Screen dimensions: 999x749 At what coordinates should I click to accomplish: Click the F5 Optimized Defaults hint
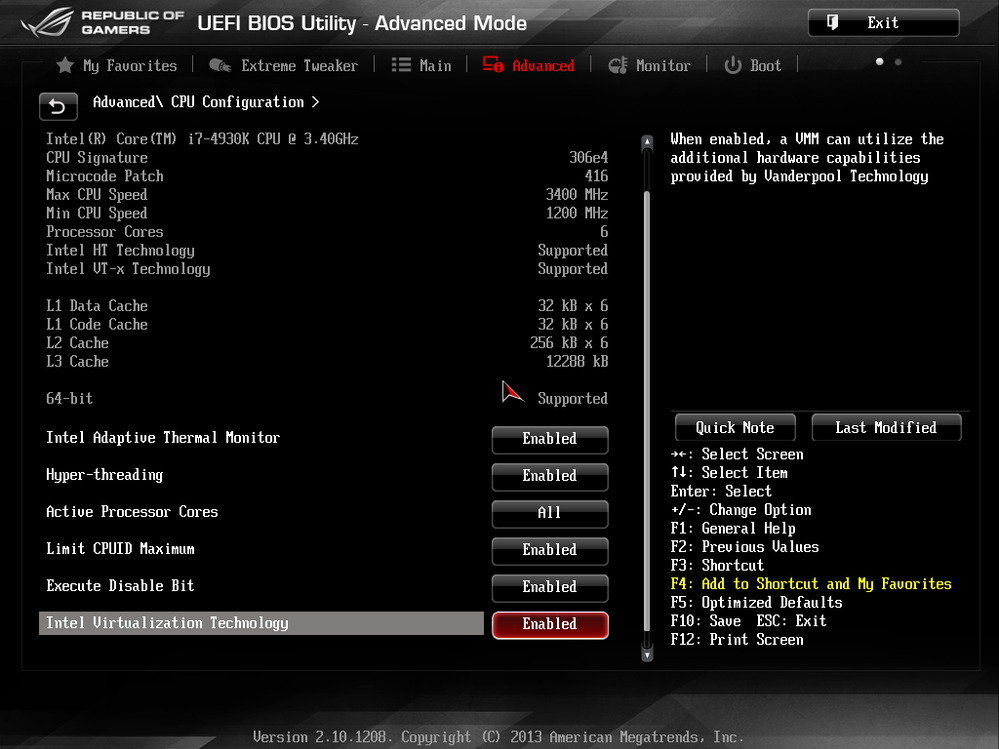tap(756, 603)
